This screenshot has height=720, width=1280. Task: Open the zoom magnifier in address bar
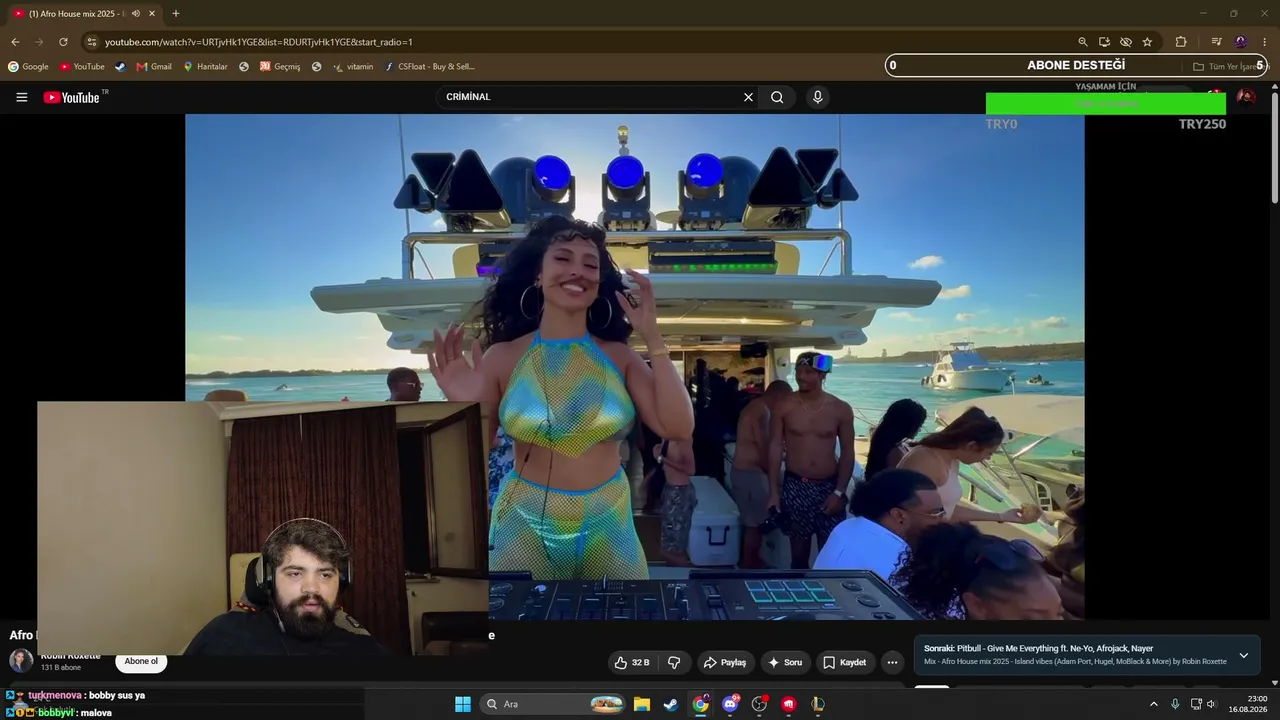[x=1083, y=42]
